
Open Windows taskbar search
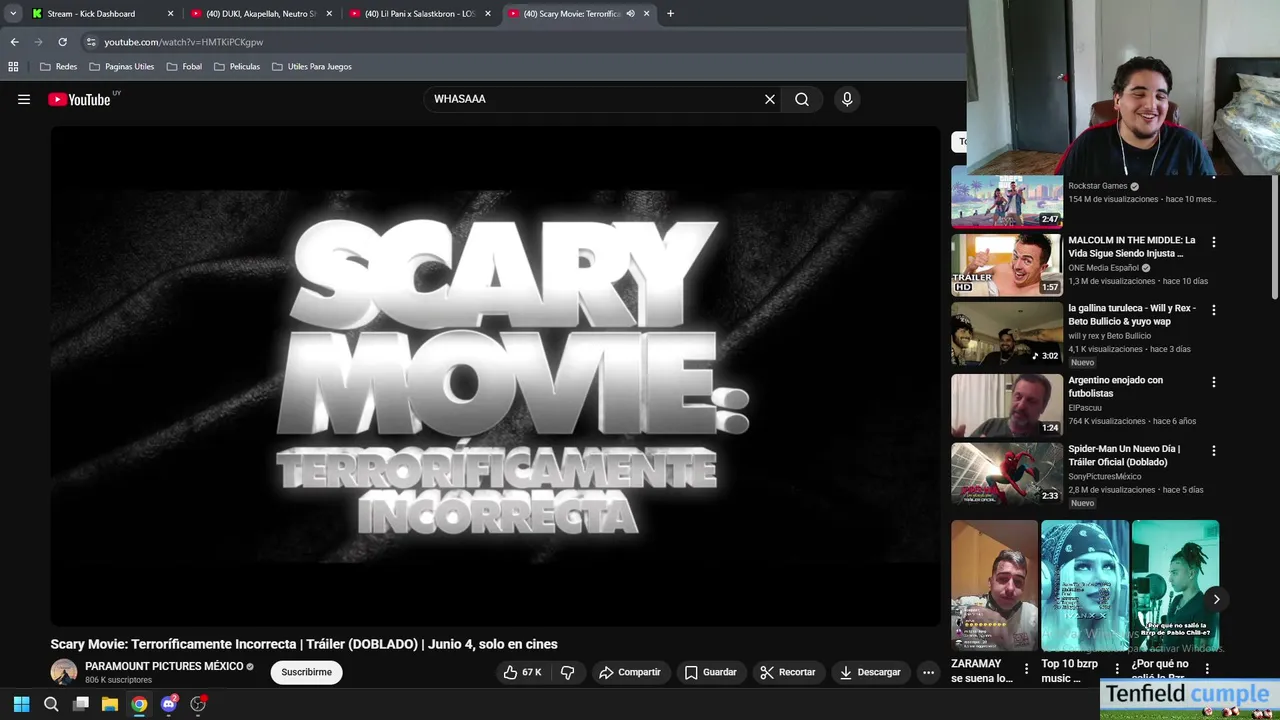(51, 704)
